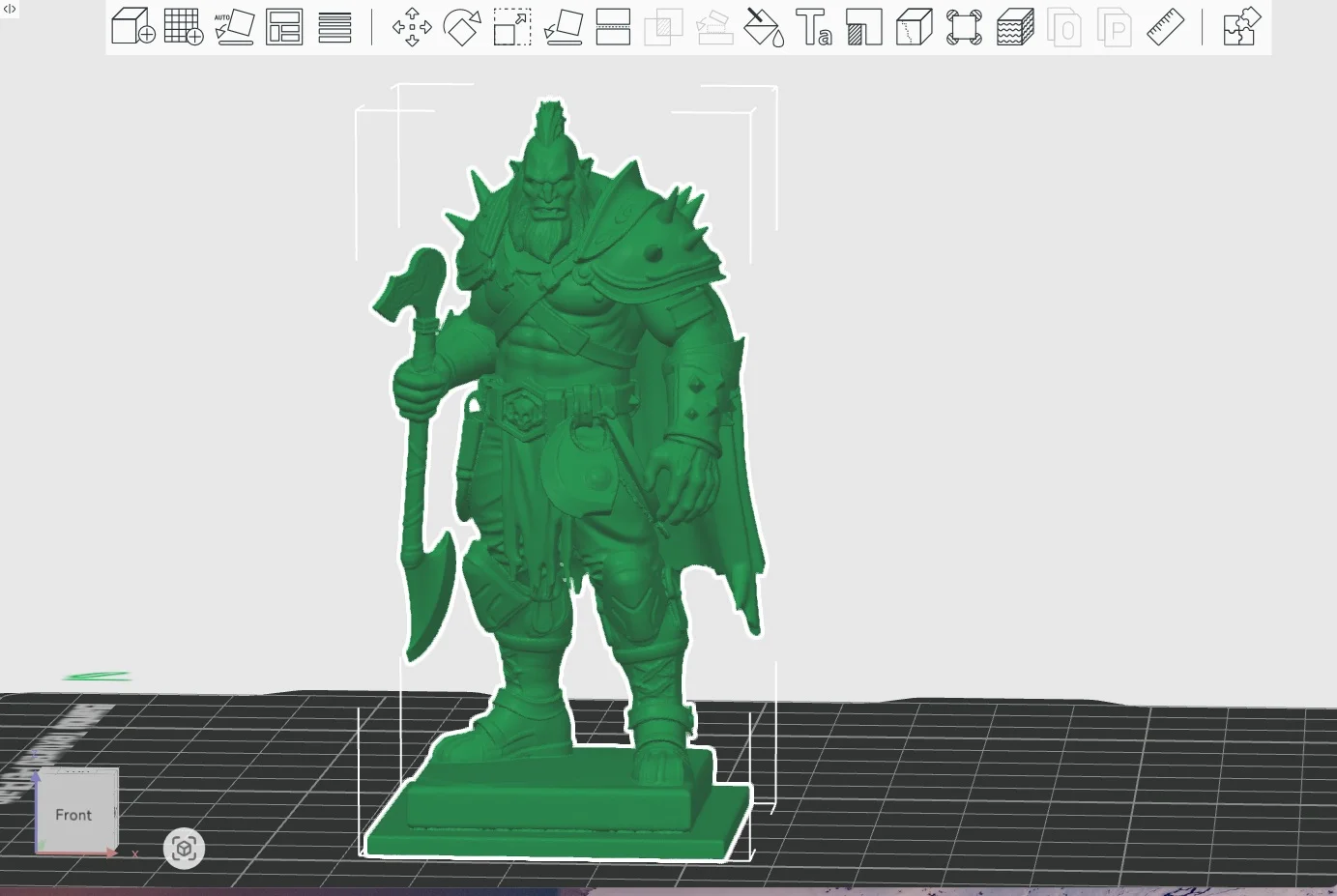Screen dimensions: 1337x896
Task: Select the Text shape tool
Action: point(814,26)
